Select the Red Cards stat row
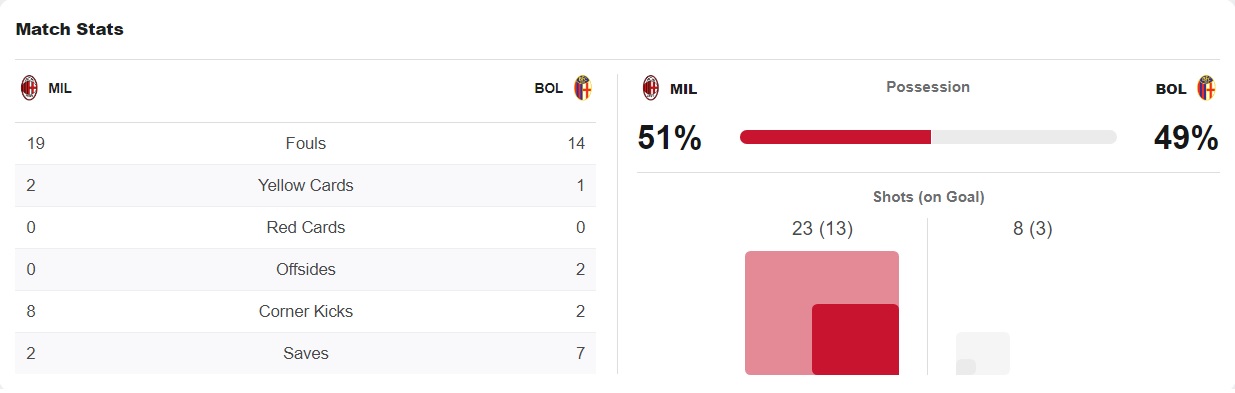1235x393 pixels. pyautogui.click(x=305, y=227)
